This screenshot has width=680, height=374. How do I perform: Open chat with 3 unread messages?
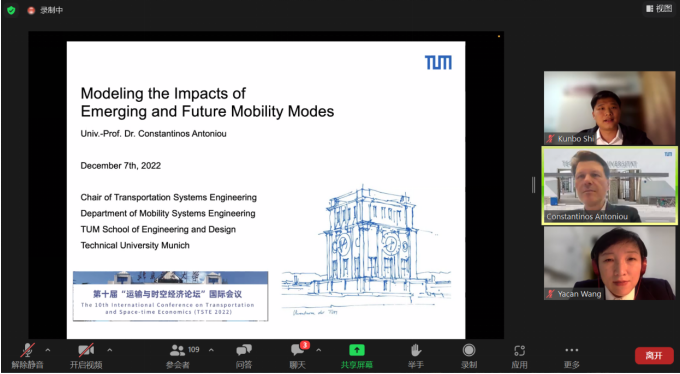pyautogui.click(x=299, y=349)
